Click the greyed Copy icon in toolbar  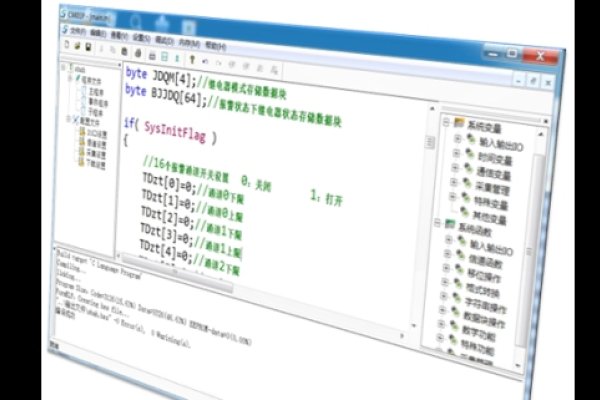(112, 50)
